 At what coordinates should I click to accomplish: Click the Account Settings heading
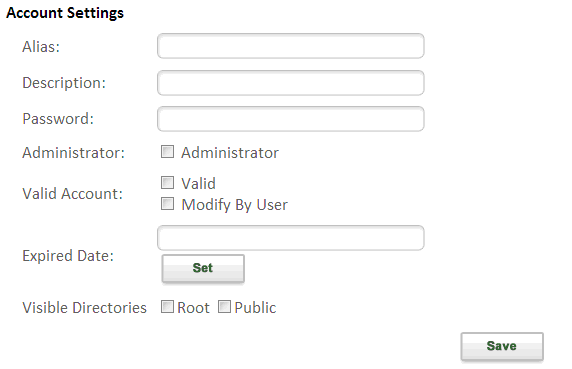click(65, 13)
